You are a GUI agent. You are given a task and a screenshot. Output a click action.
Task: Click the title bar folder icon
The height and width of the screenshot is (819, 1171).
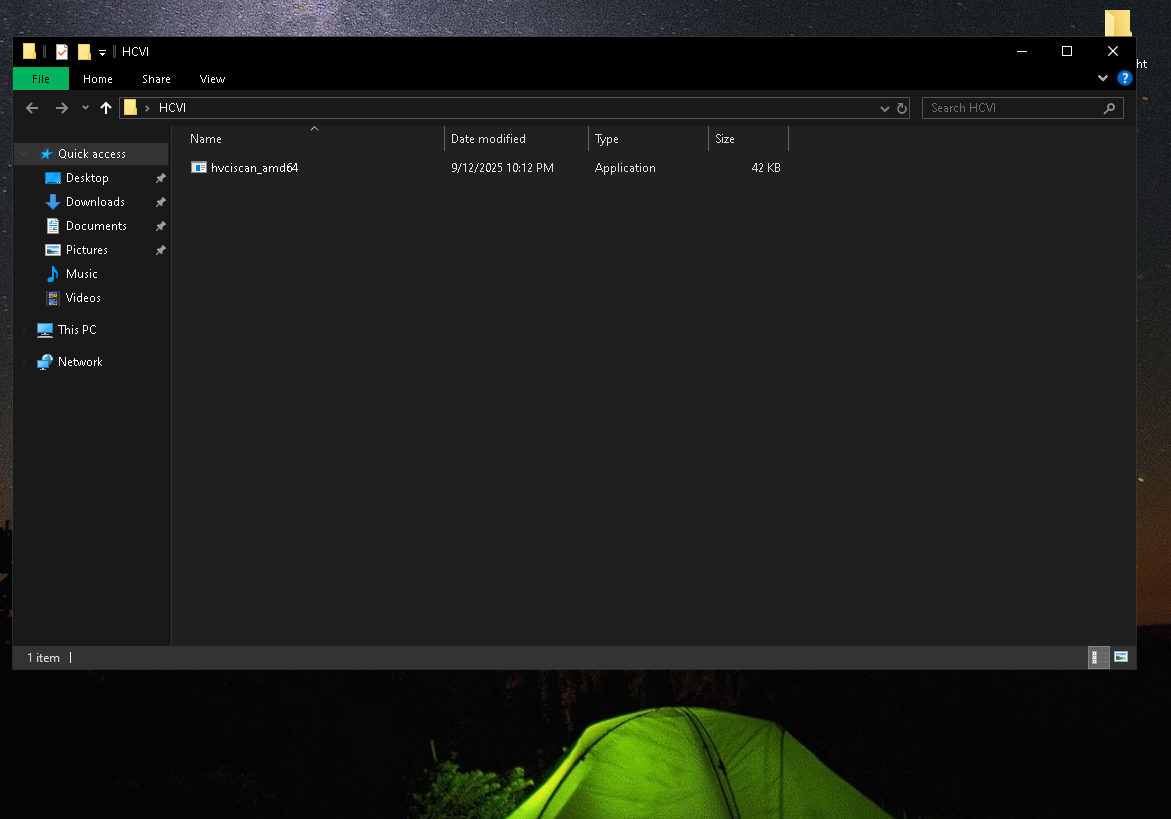(x=29, y=51)
